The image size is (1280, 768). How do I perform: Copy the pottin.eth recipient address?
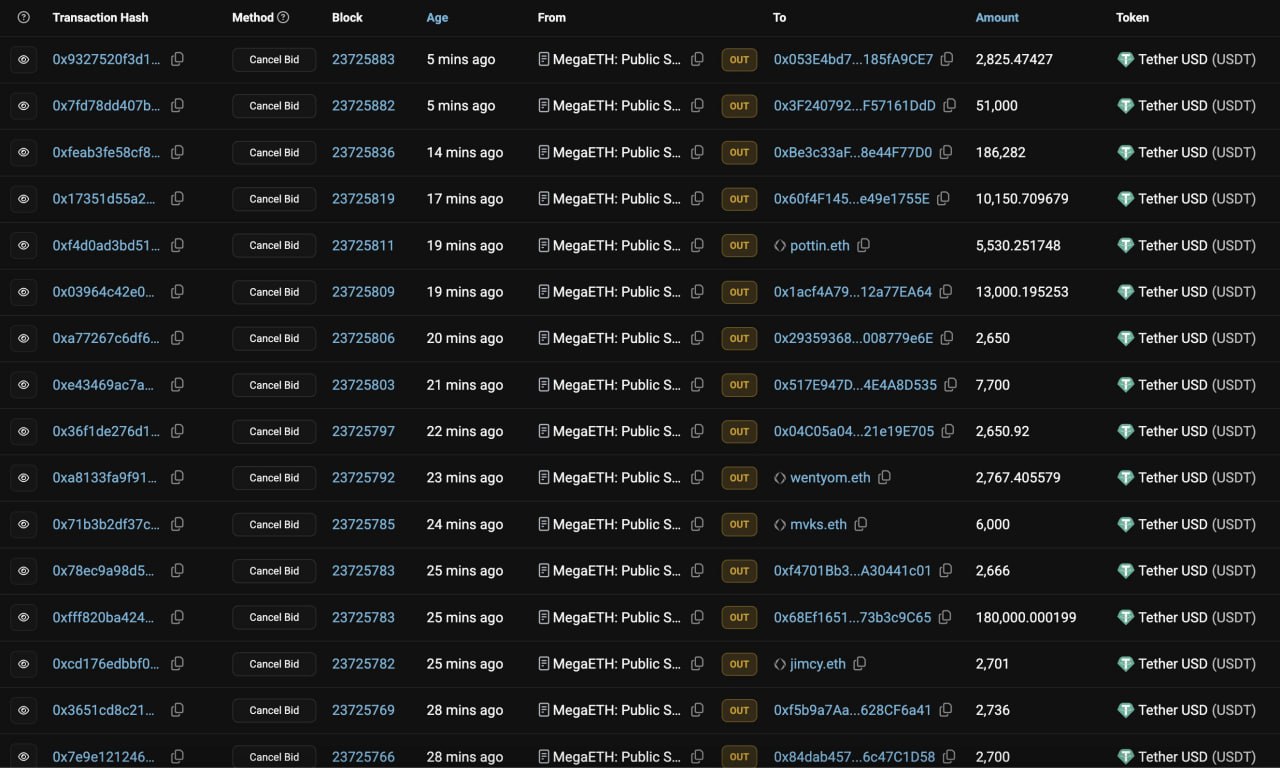(x=864, y=245)
